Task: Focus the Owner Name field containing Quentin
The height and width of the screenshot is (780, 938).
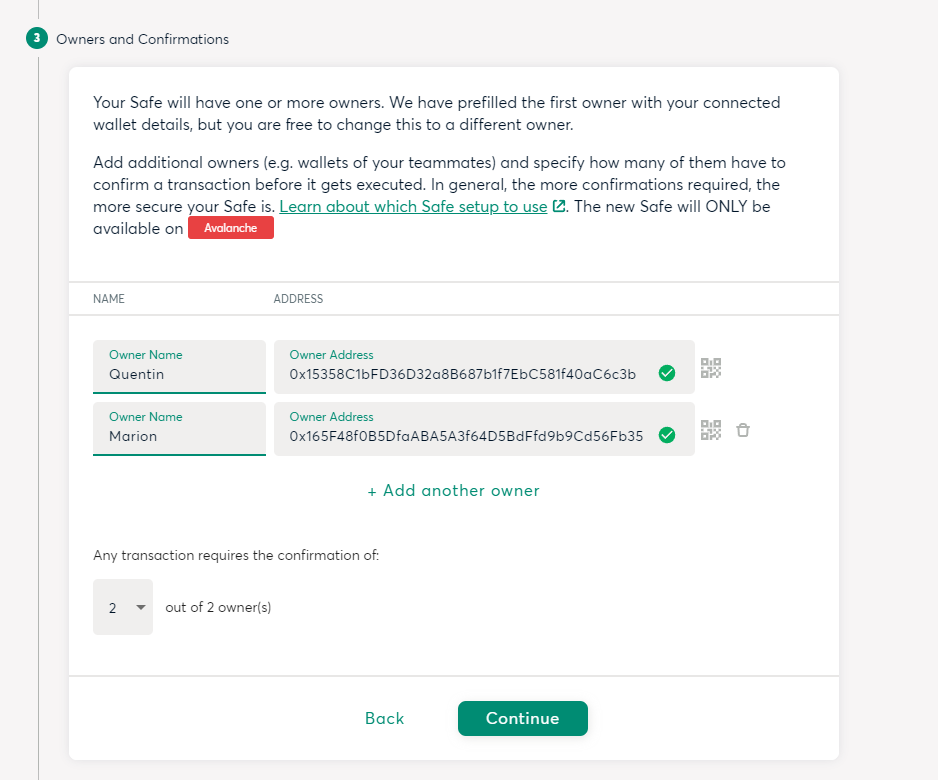Action: (x=179, y=374)
